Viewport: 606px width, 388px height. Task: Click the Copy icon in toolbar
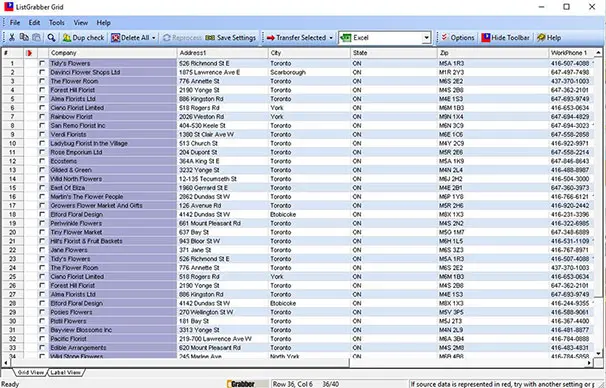pos(24,37)
